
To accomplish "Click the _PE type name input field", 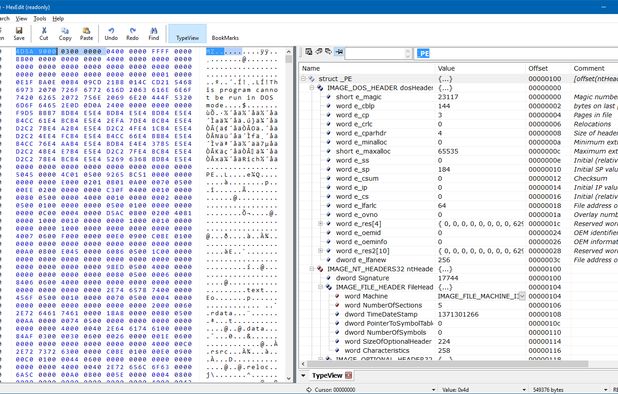I will tap(516, 53).
